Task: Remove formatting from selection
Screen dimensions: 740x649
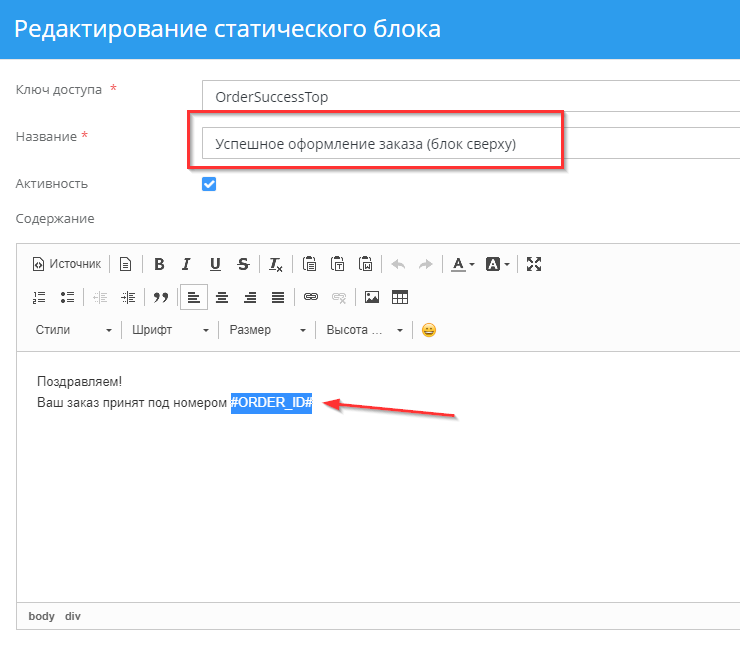Action: click(276, 264)
